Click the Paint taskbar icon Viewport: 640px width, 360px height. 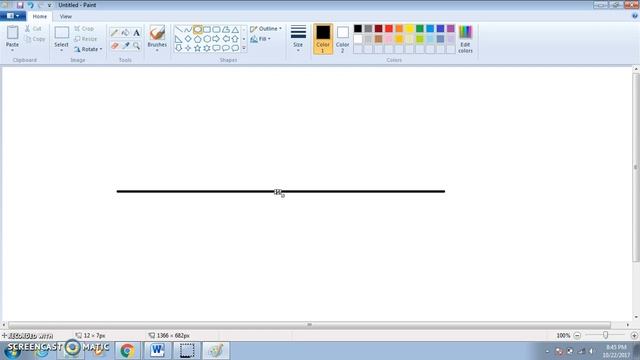(216, 351)
